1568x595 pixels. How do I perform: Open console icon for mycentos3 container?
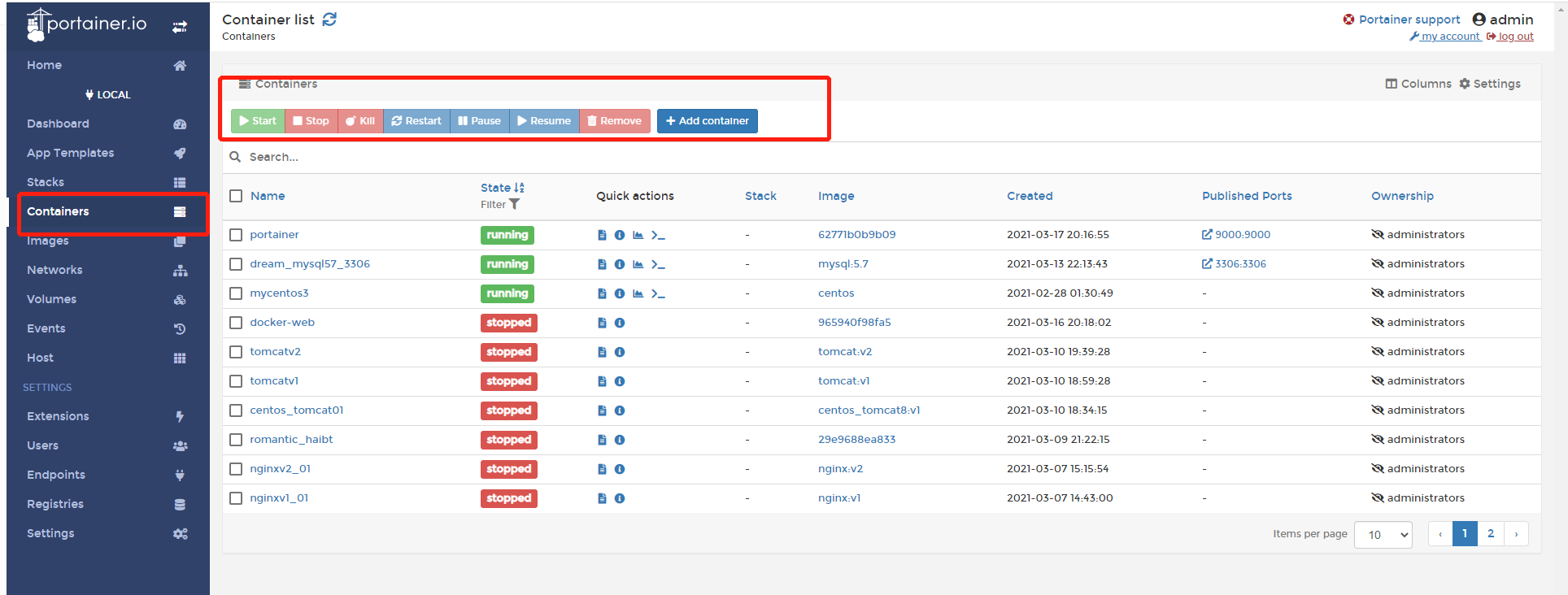click(x=658, y=293)
